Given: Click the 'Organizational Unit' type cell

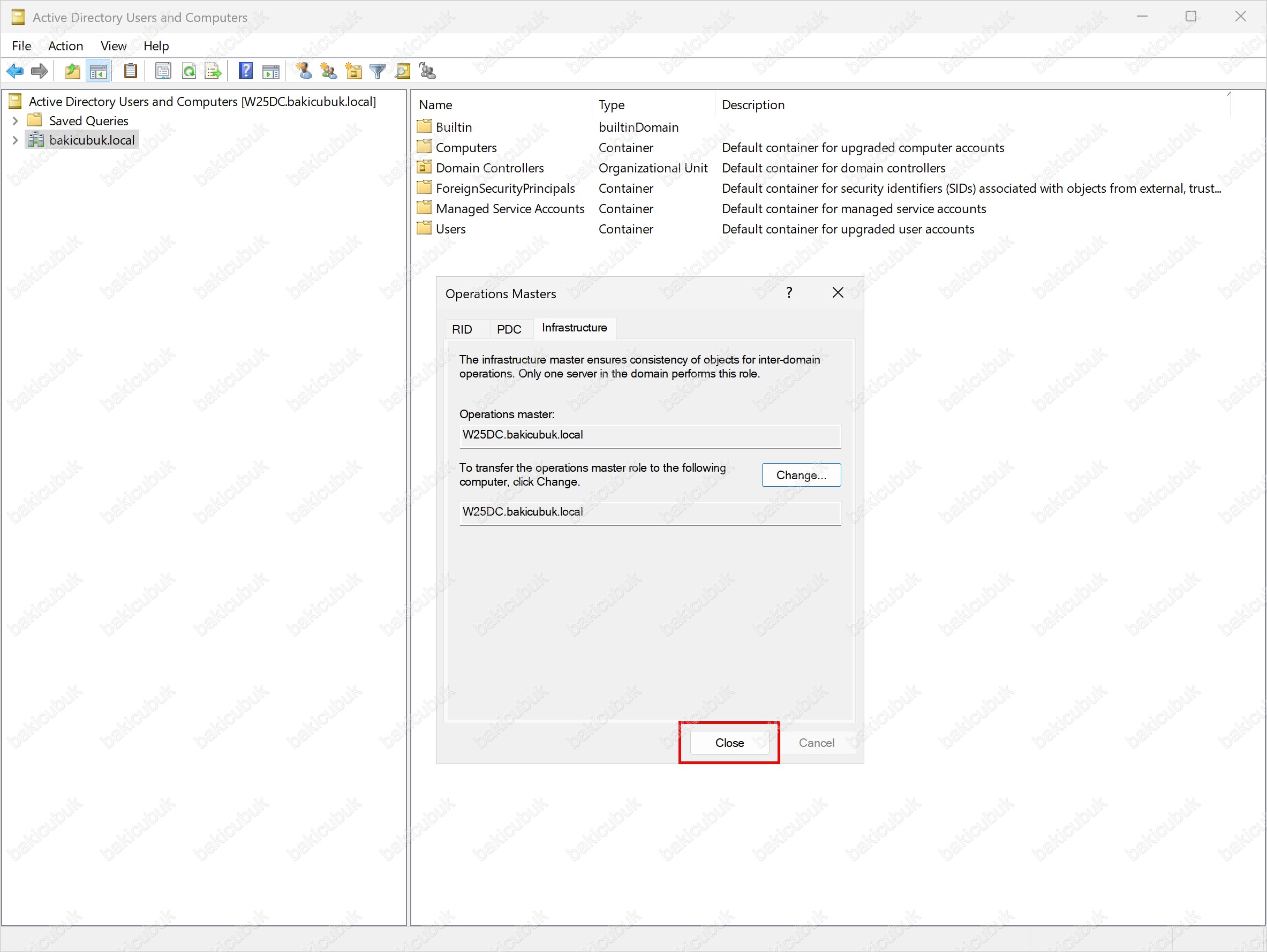Looking at the screenshot, I should tap(653, 168).
